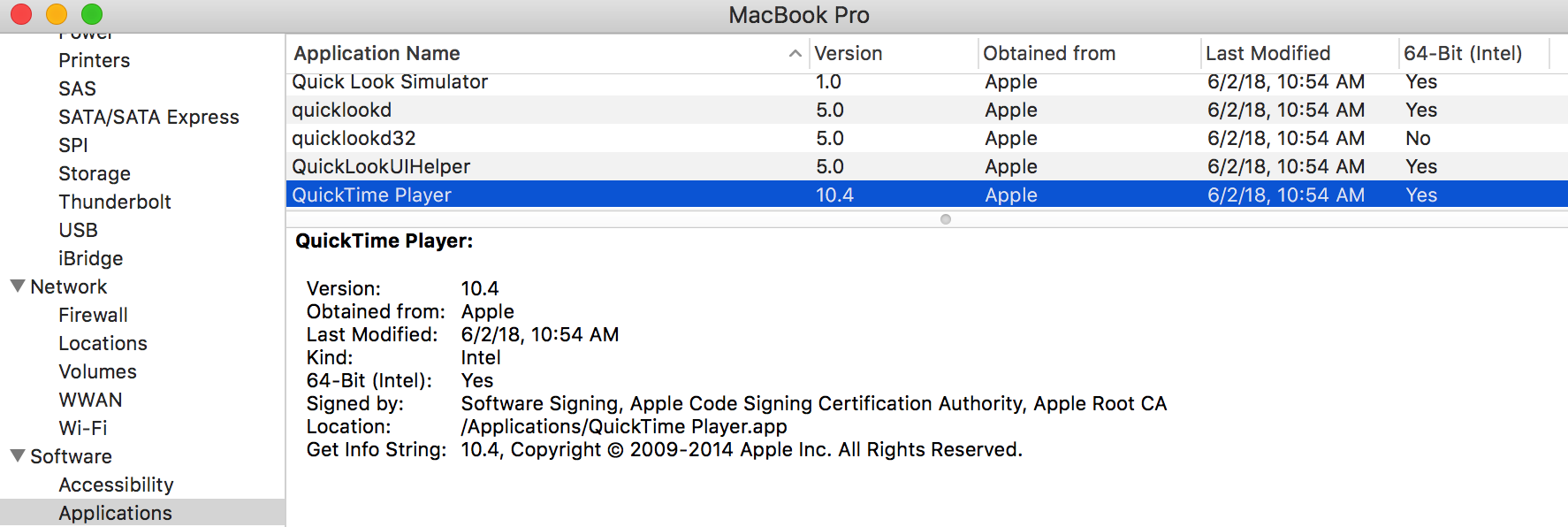Open Accessibility under Software
The image size is (1568, 527).
click(116, 485)
